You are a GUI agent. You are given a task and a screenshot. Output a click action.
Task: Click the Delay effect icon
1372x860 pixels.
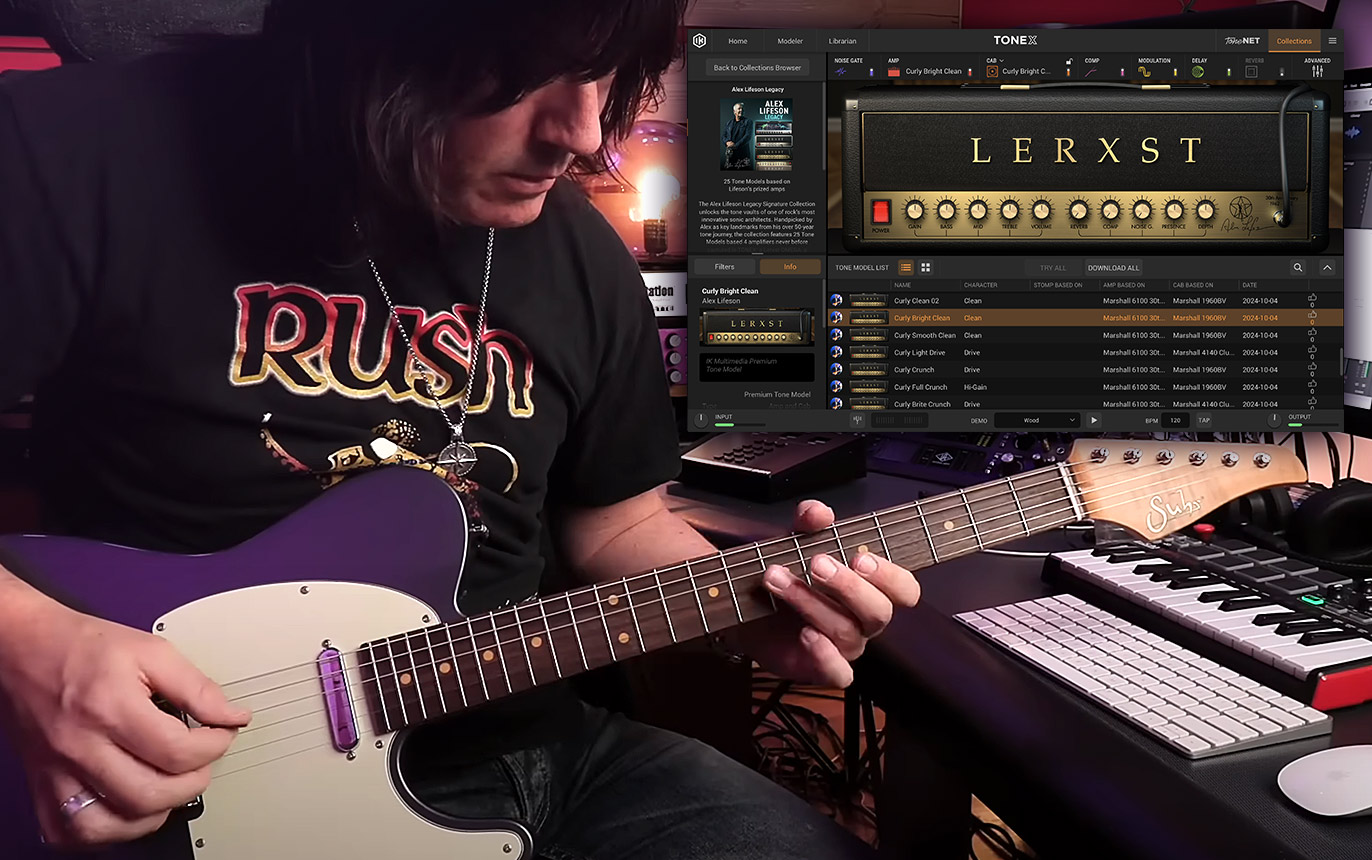pos(1197,72)
